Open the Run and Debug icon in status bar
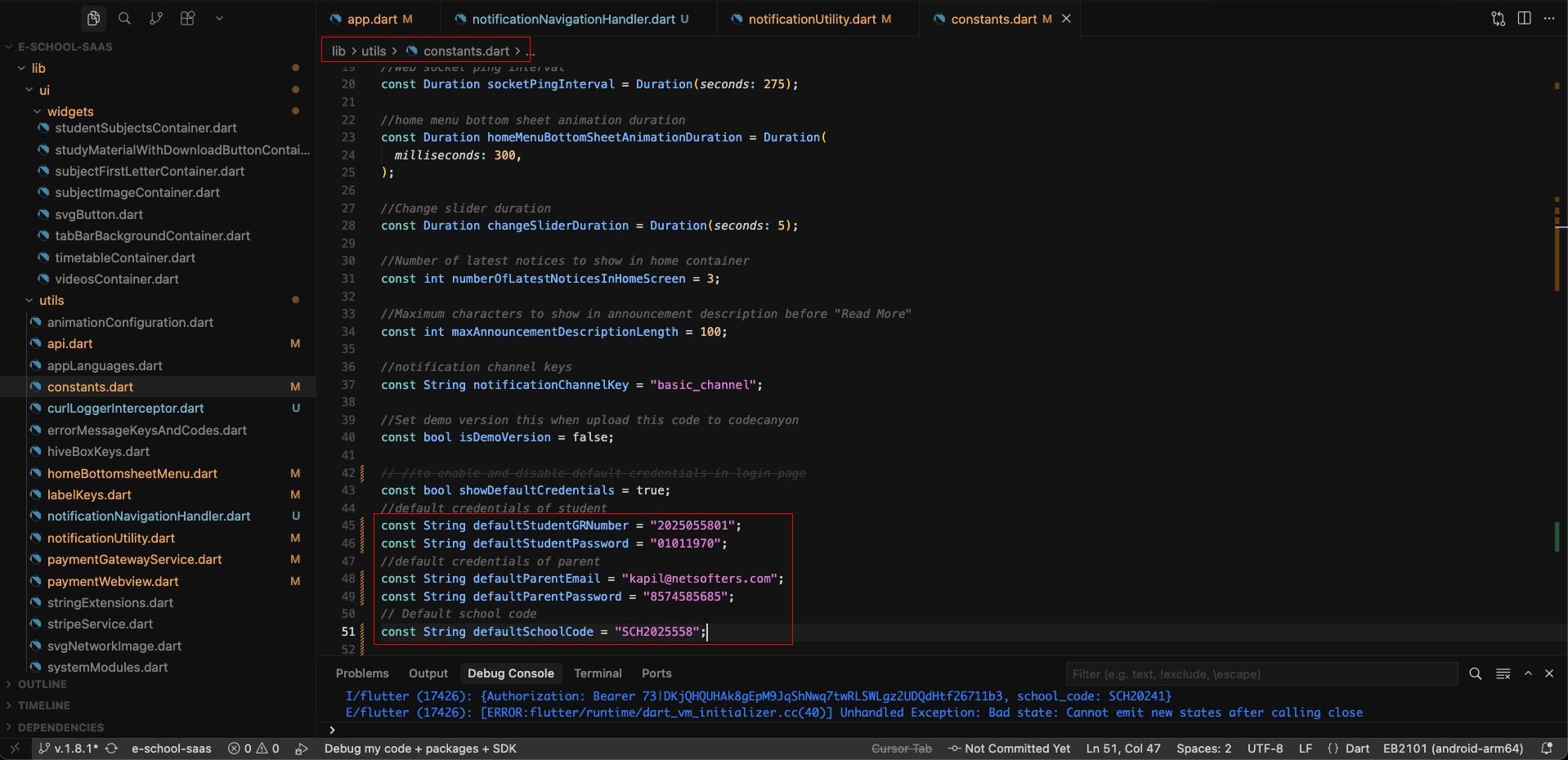Viewport: 1568px width, 760px height. (x=302, y=748)
